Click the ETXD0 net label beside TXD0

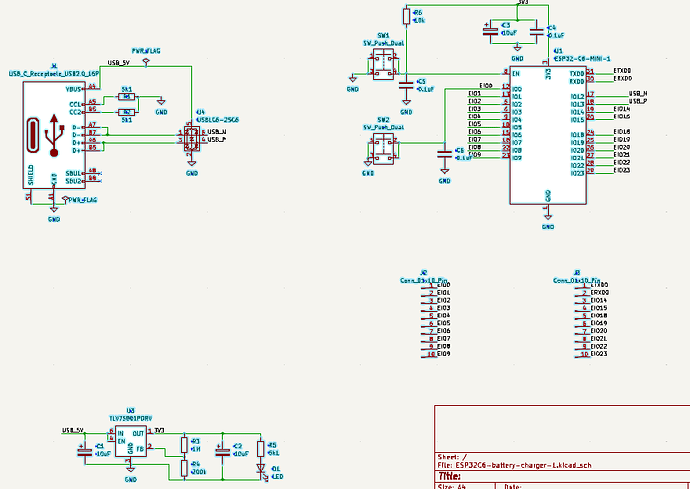tap(622, 70)
